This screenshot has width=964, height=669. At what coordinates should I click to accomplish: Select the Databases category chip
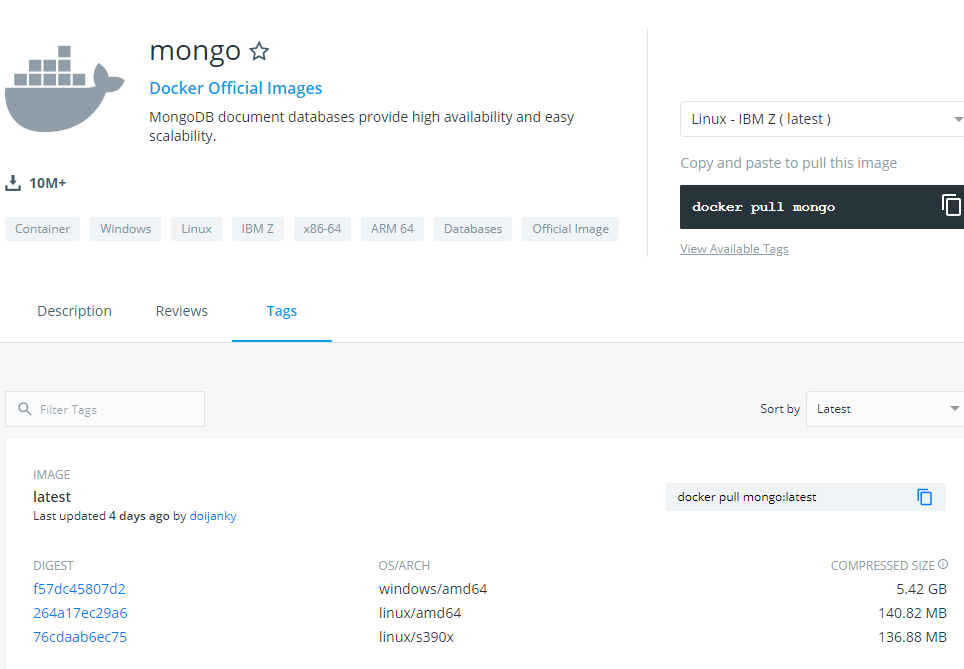pyautogui.click(x=473, y=229)
